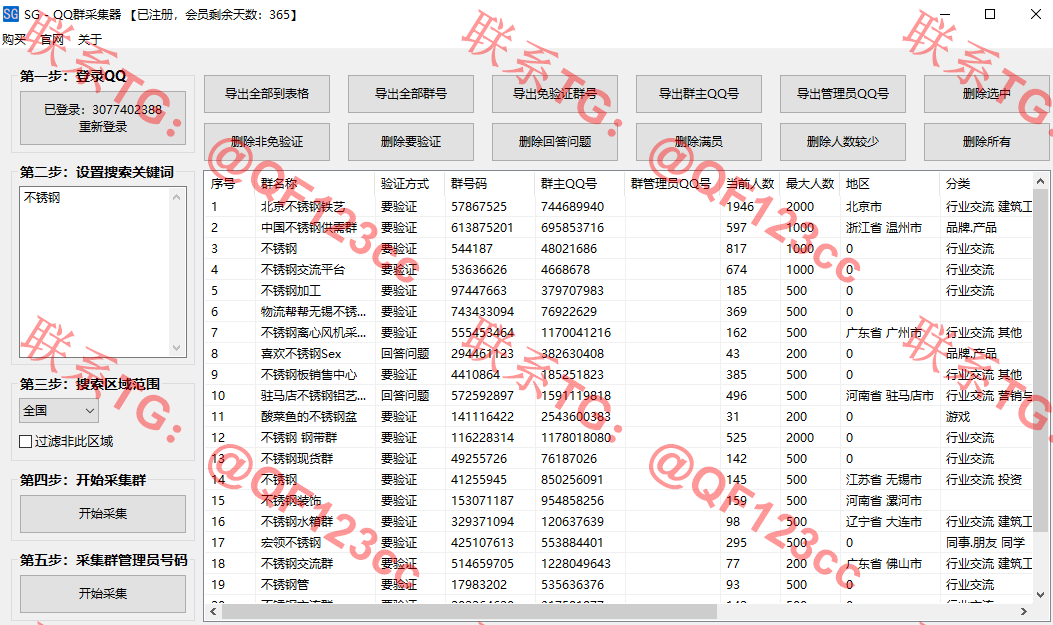Viewport: 1053px width, 625px height.
Task: Click the table vertical scroll-up arrow
Action: [x=1040, y=181]
